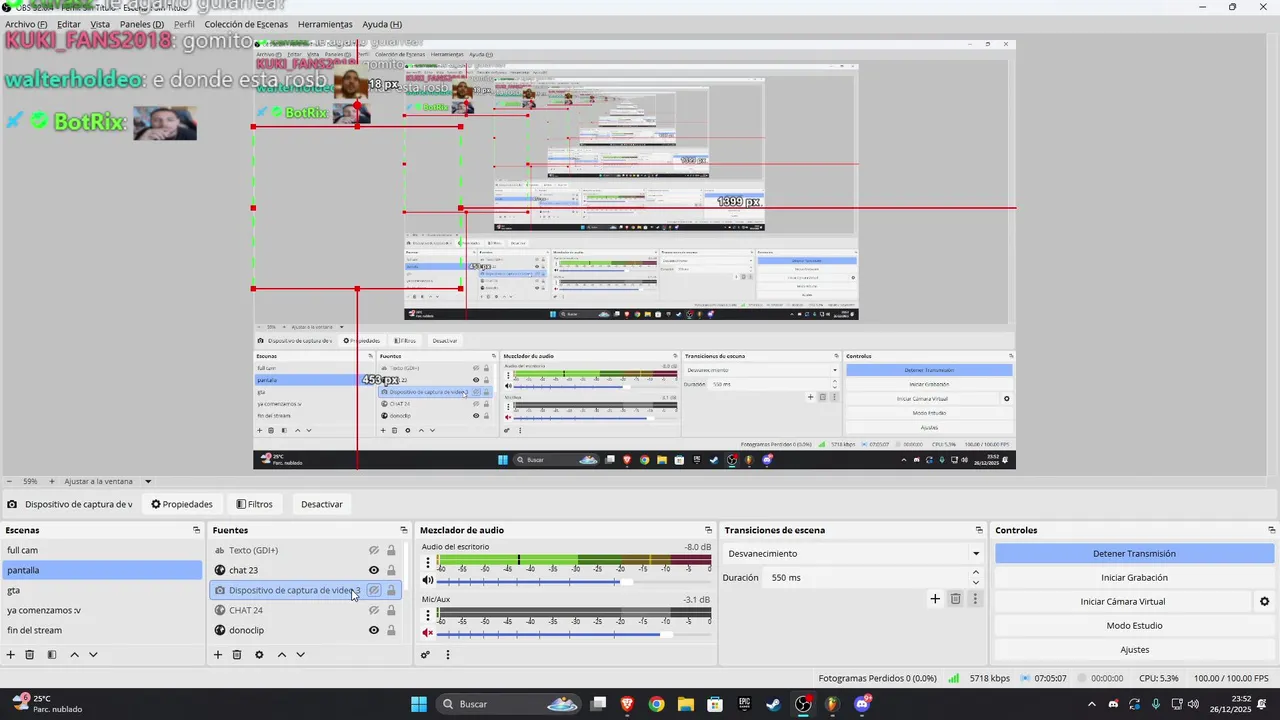The image size is (1280, 720).
Task: Pop out Transiciones de escena dock
Action: [980, 530]
